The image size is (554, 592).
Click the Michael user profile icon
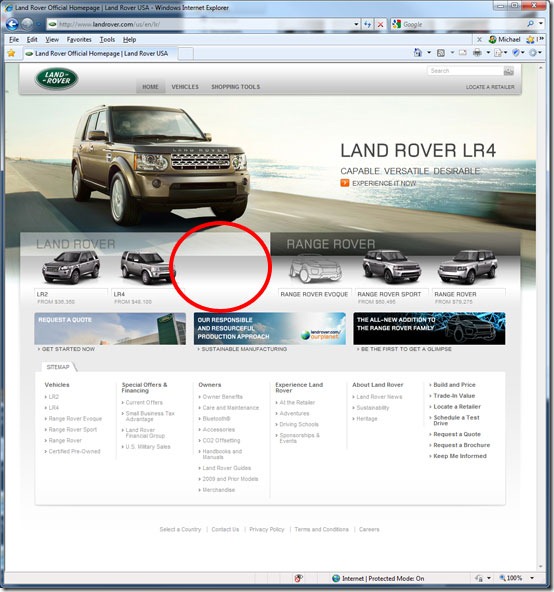[x=492, y=39]
